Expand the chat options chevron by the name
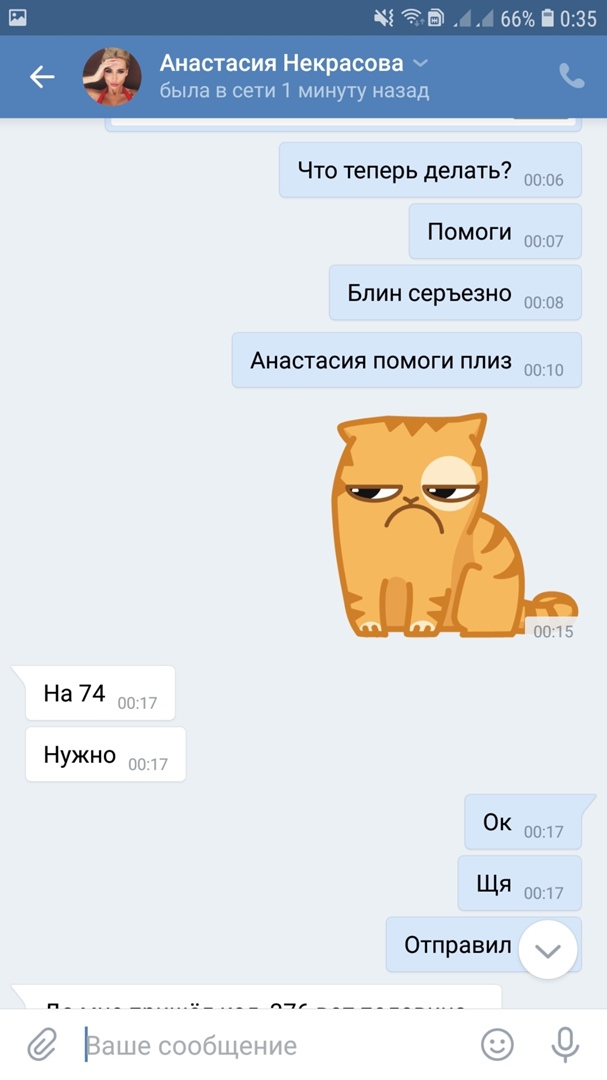Viewport: 607px width, 1080px height. [420, 63]
